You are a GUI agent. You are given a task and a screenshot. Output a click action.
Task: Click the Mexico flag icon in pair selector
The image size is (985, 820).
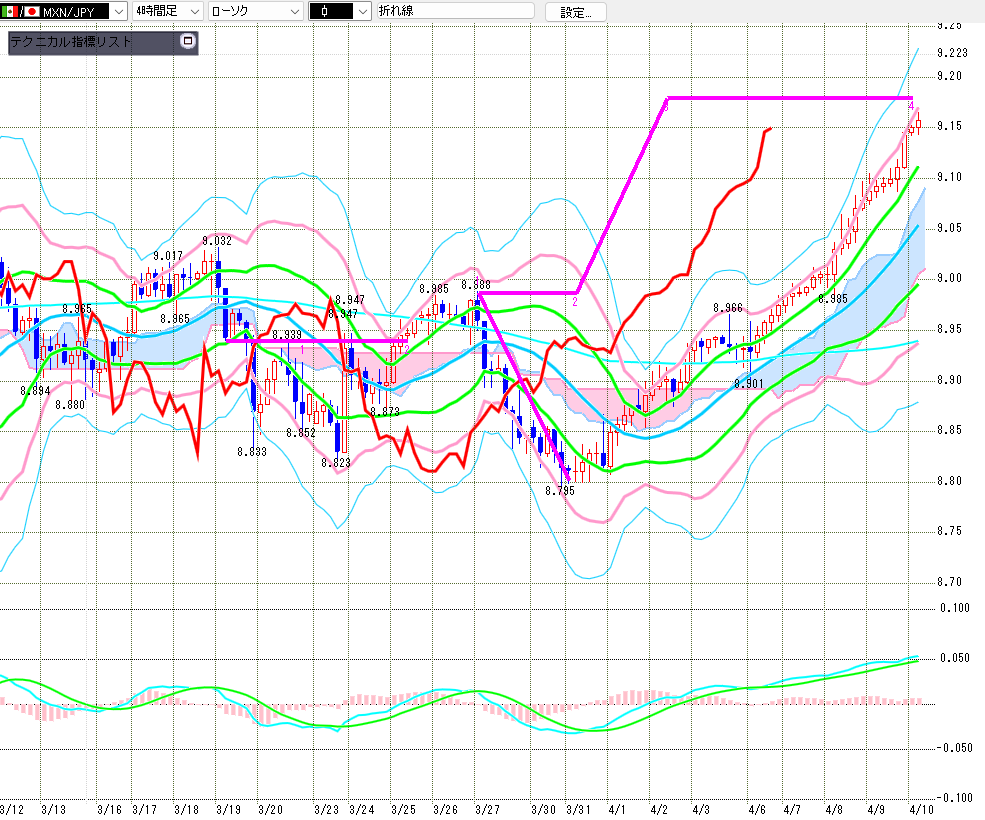pos(8,12)
